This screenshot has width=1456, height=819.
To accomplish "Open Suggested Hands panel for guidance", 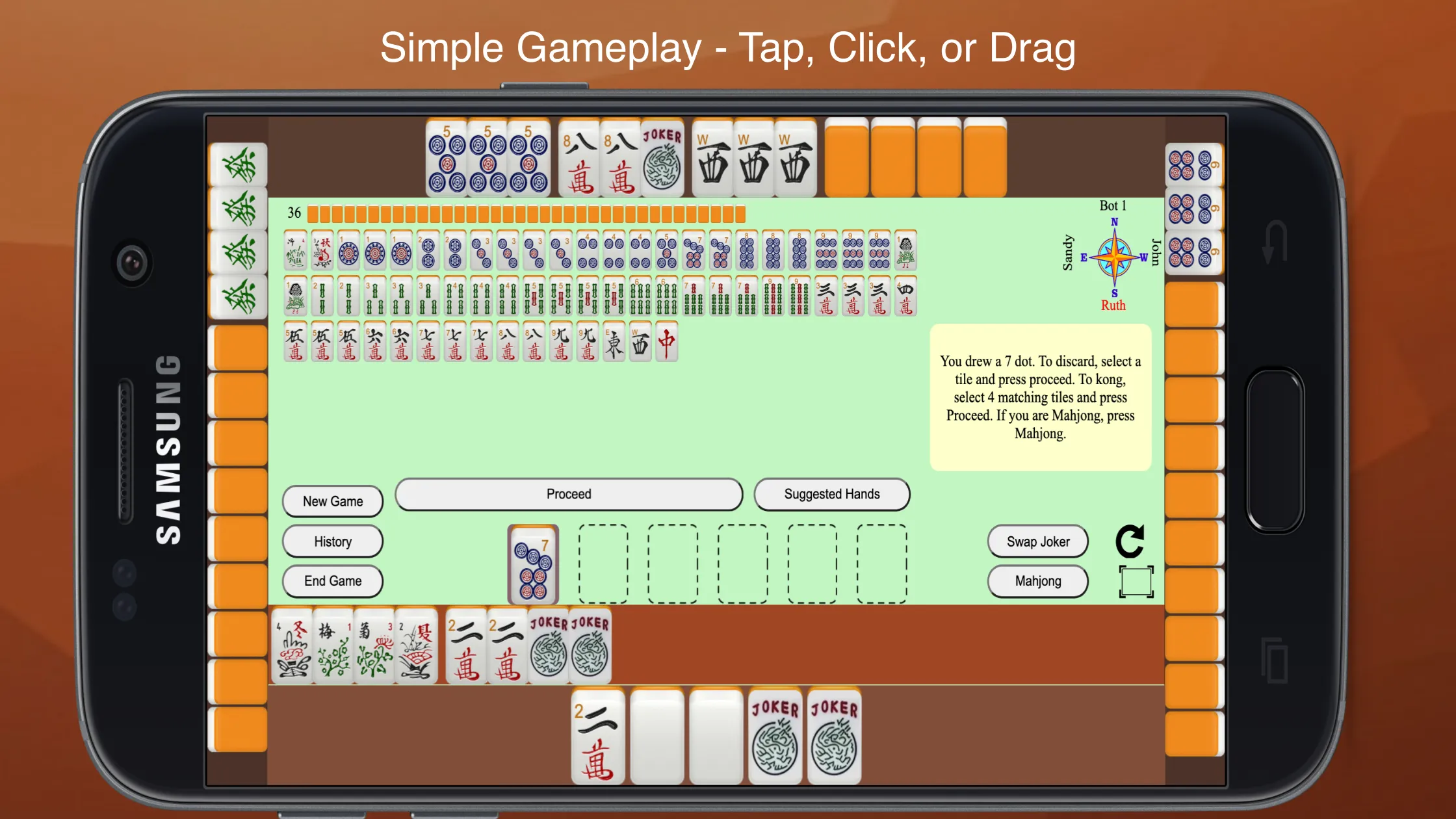I will click(832, 494).
